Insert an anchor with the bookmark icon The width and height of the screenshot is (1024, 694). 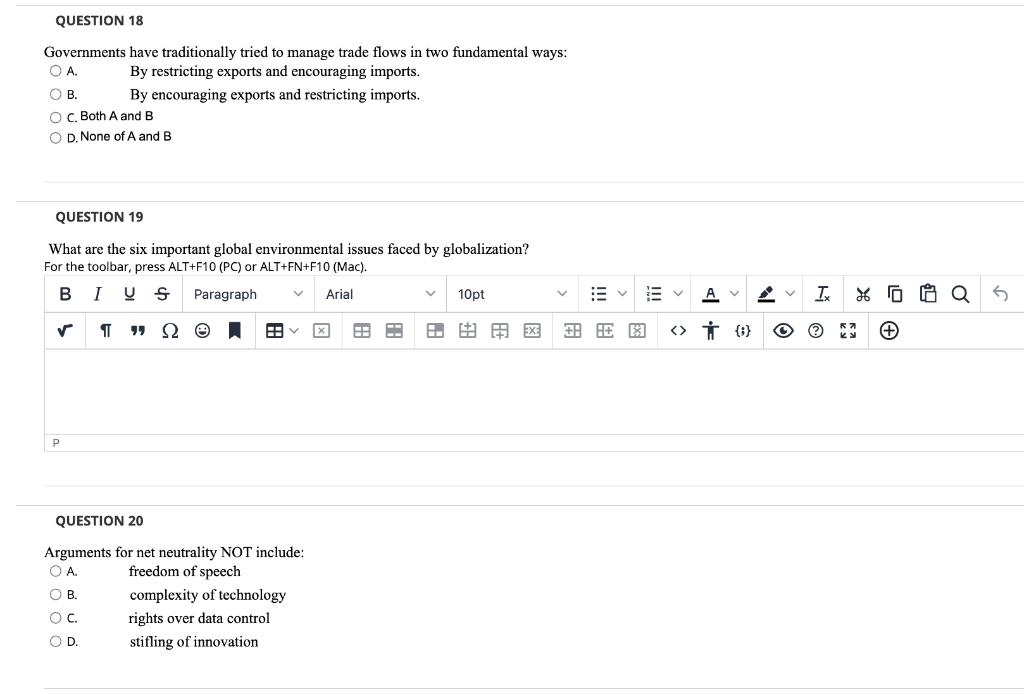[x=235, y=331]
